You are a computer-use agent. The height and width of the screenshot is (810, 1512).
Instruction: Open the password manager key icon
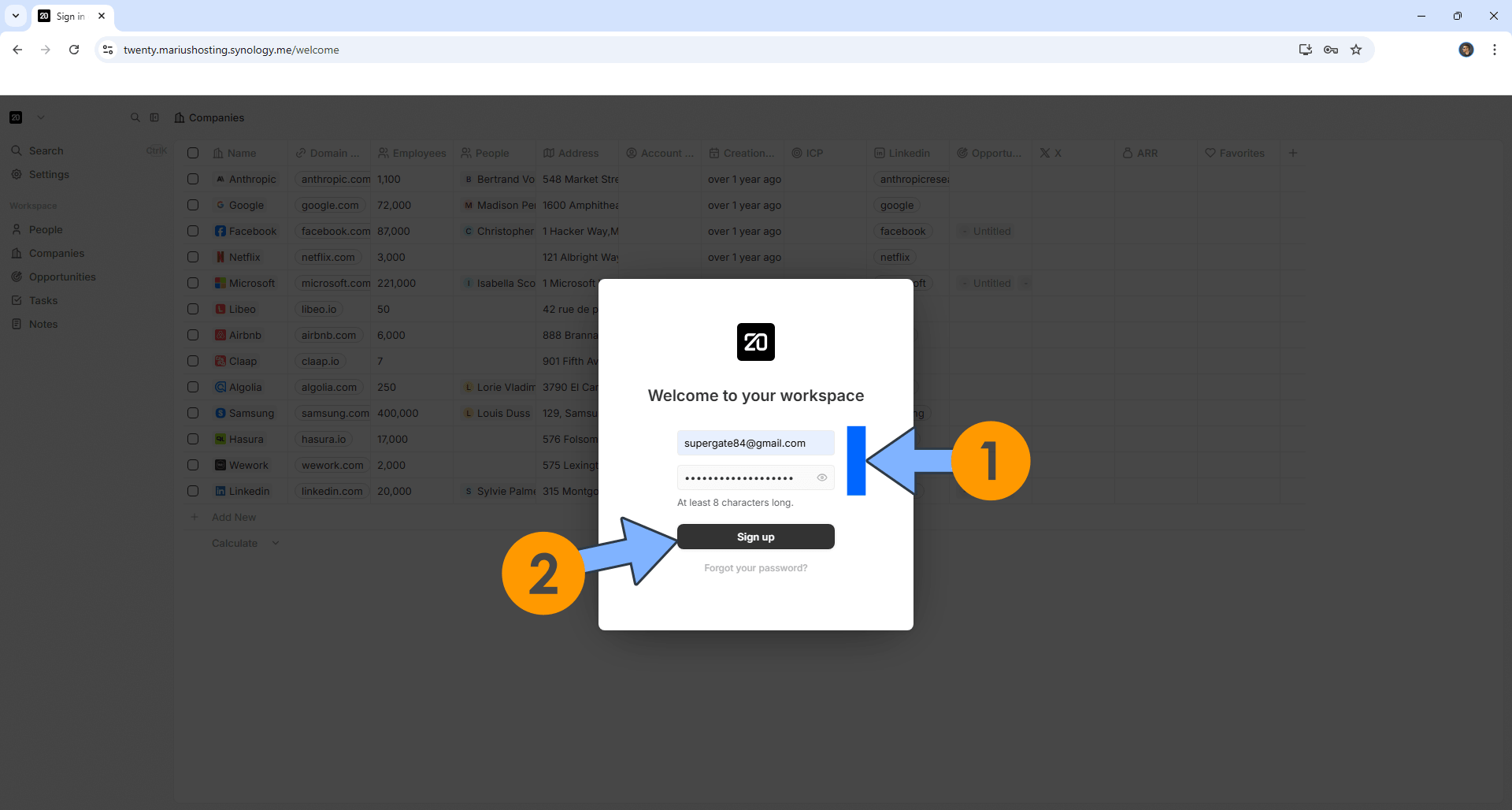coord(1331,50)
